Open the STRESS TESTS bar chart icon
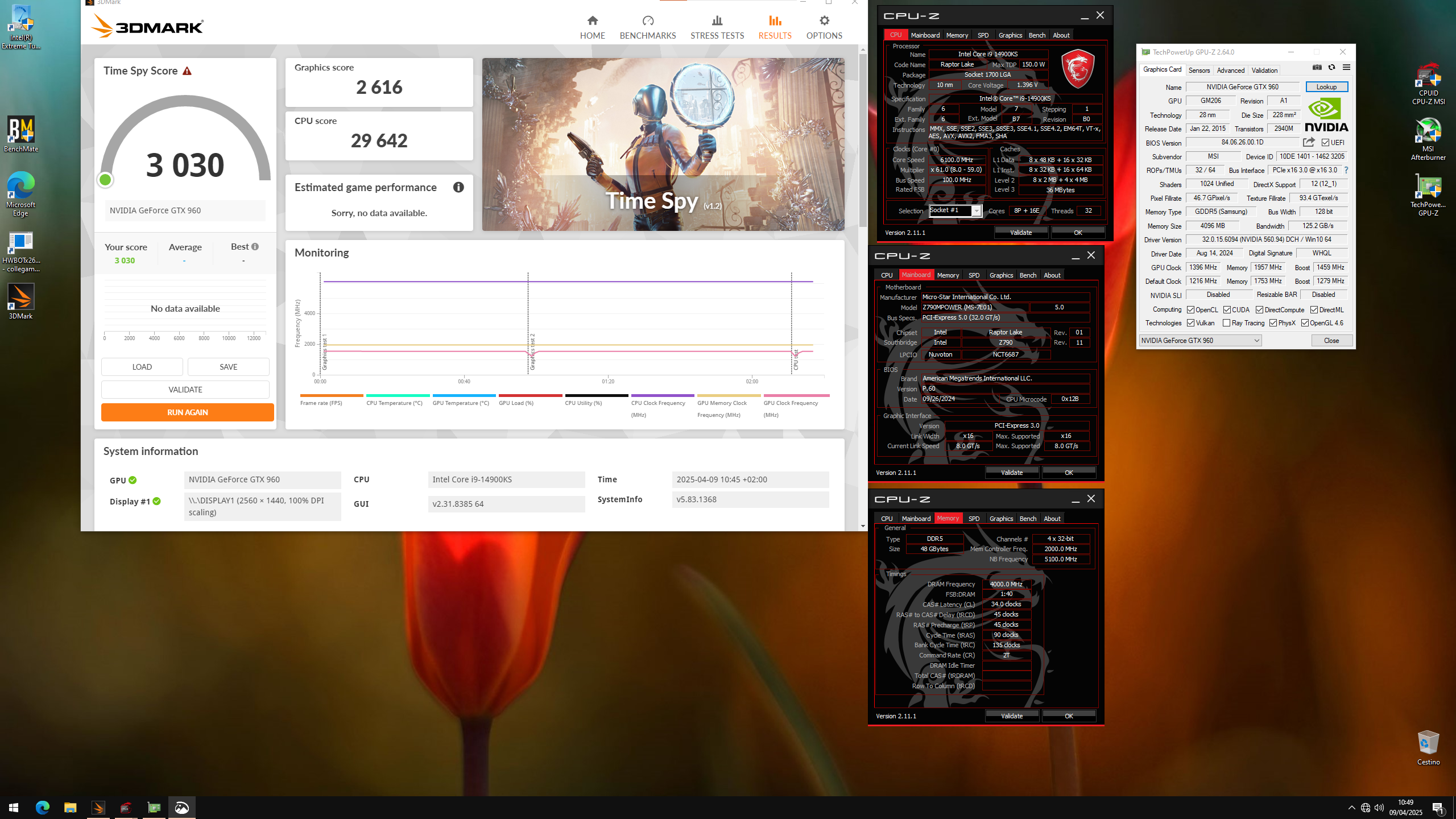The width and height of the screenshot is (1456, 819). (x=717, y=21)
